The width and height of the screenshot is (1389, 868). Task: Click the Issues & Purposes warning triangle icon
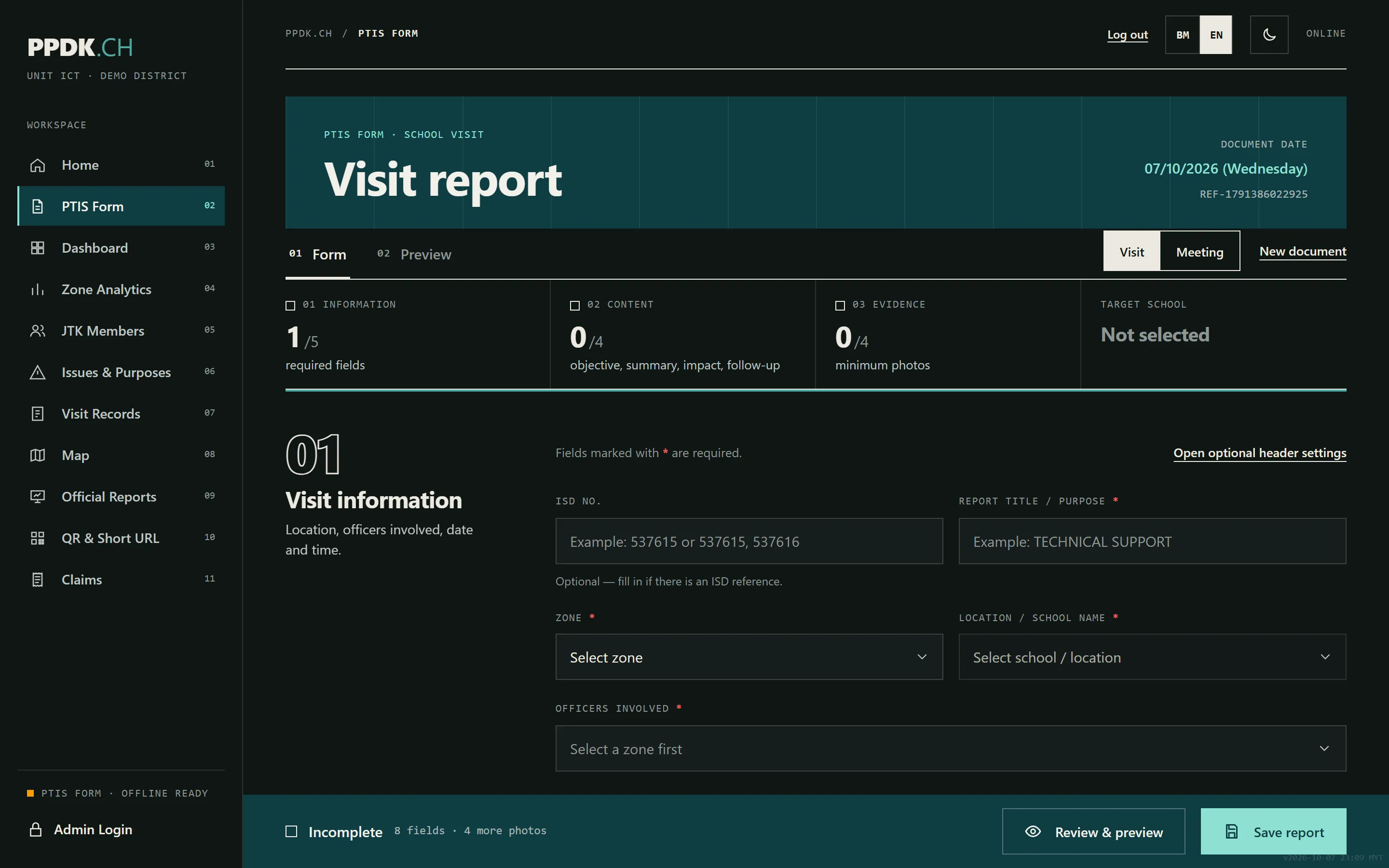point(37,373)
